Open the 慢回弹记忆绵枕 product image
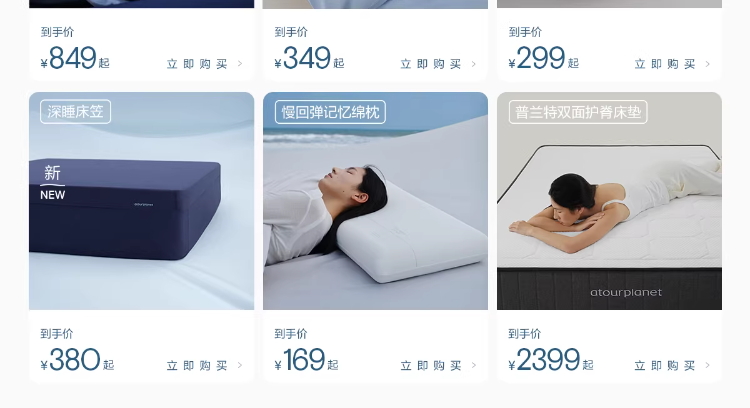750x408 pixels. (375, 201)
